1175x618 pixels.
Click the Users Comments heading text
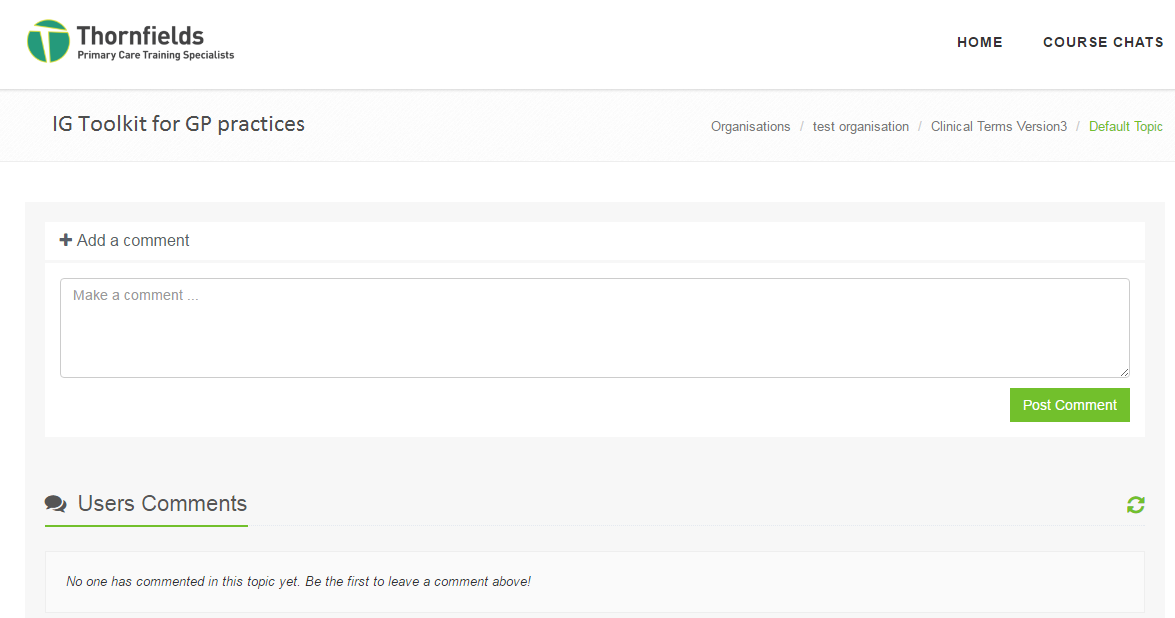[x=162, y=503]
